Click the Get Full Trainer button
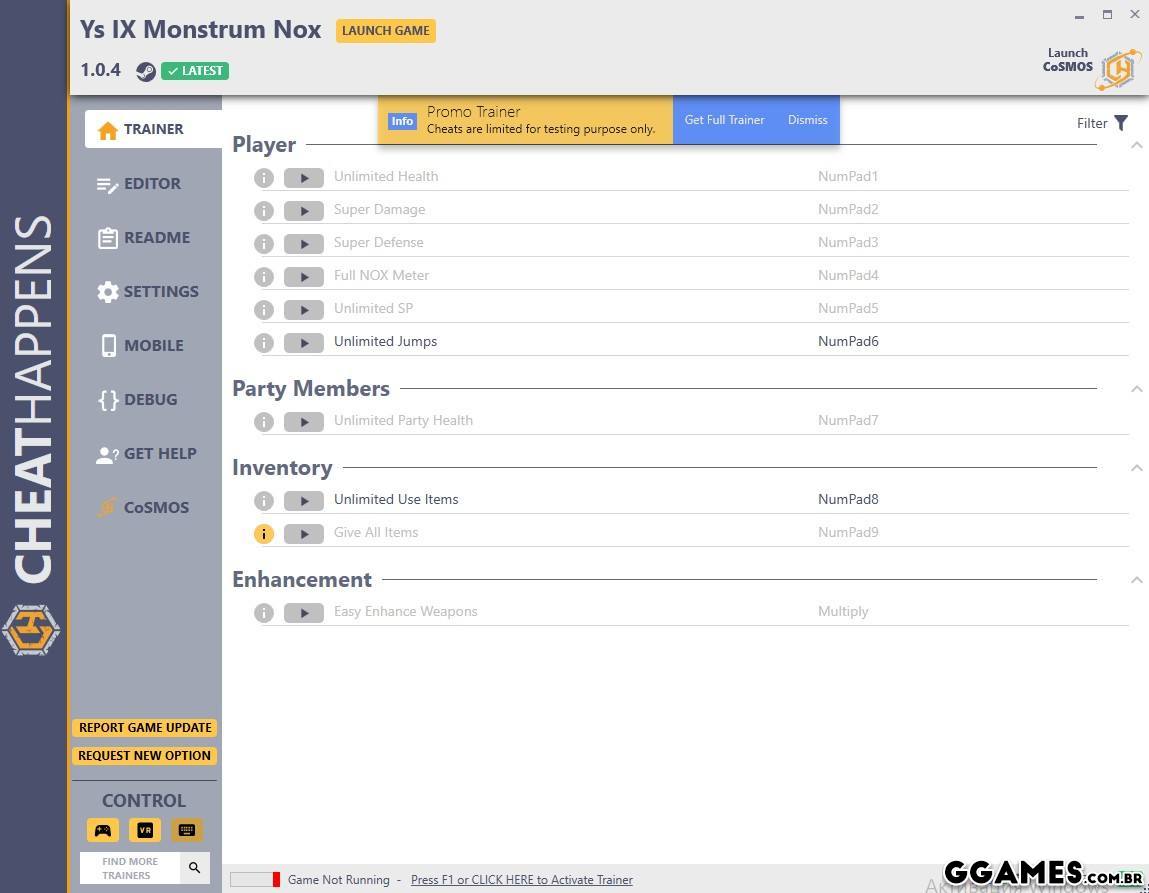 click(724, 120)
